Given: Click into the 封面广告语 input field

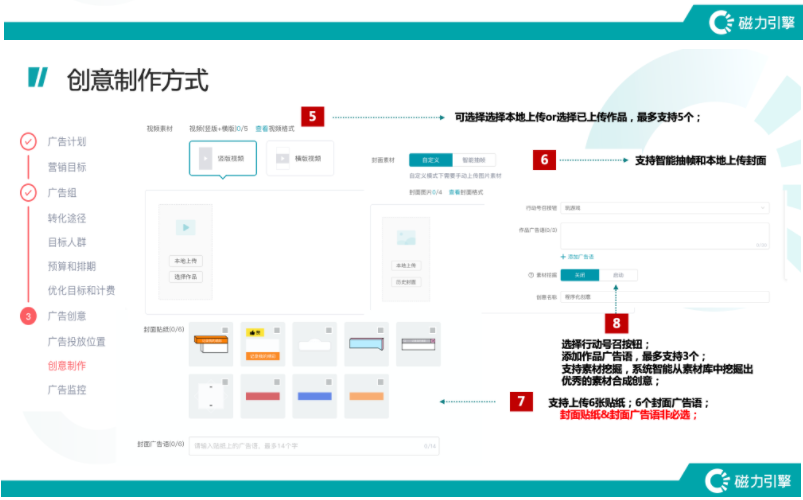Looking at the screenshot, I should tap(314, 446).
